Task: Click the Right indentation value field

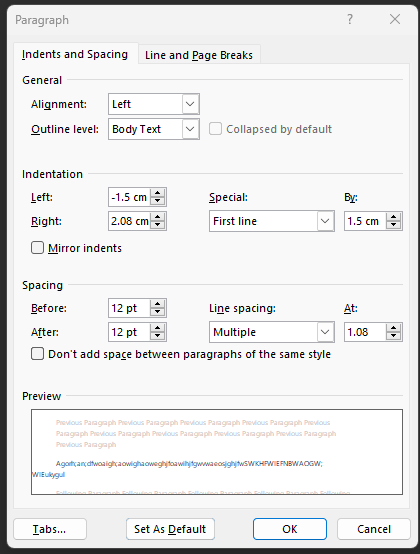Action: click(129, 221)
